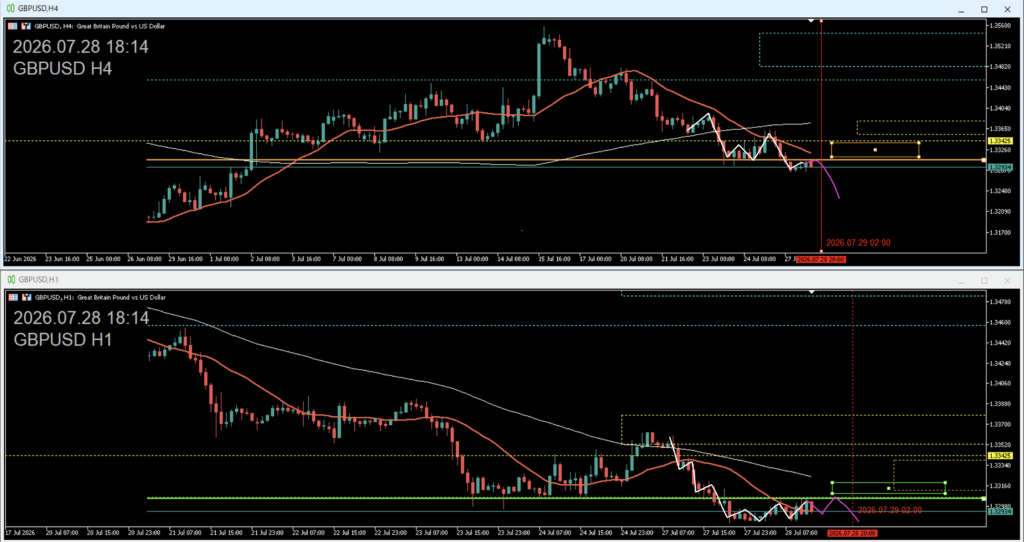The height and width of the screenshot is (542, 1024).
Task: Click the 1.34240 price scale value in H1
Action: pos(1001,363)
